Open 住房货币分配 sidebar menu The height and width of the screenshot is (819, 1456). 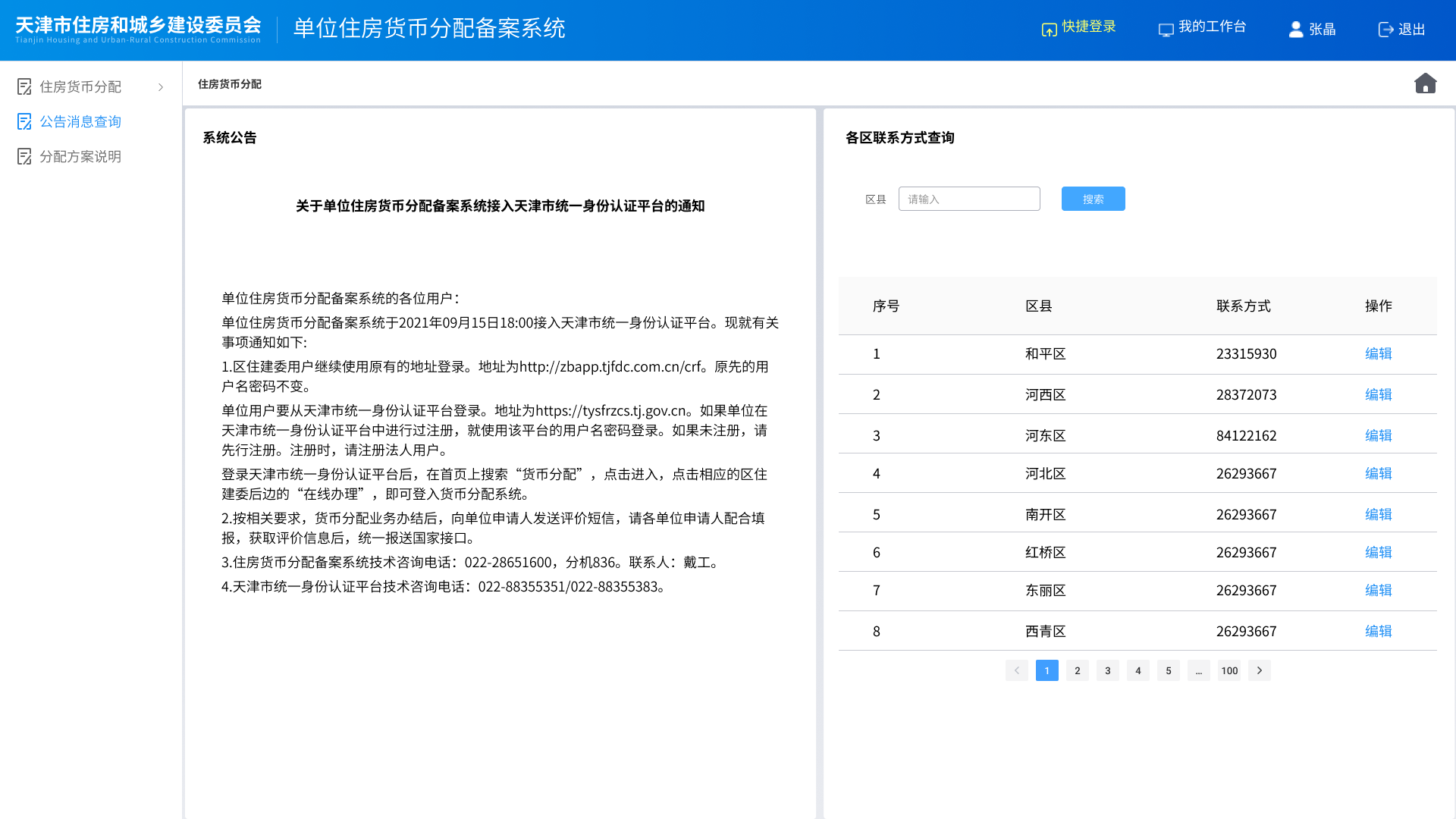click(x=80, y=86)
